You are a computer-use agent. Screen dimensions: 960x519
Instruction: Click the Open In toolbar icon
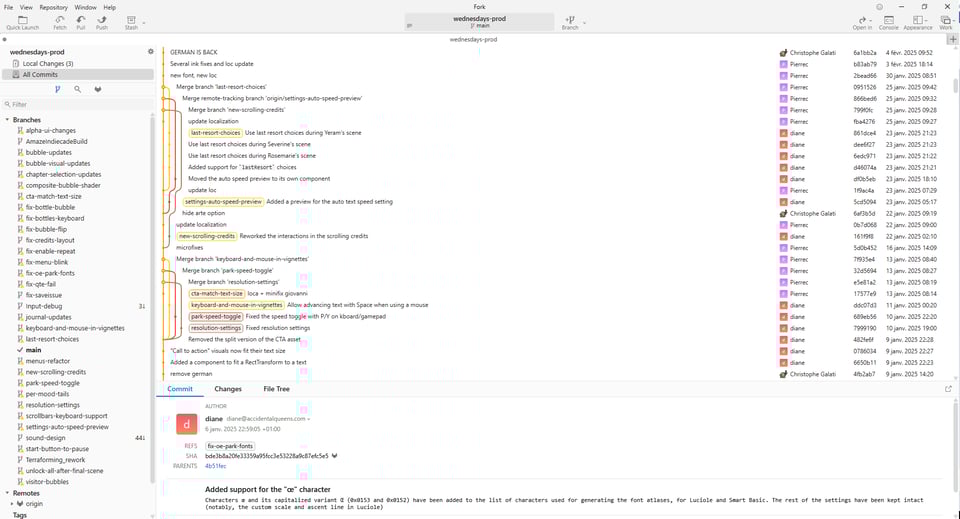(862, 23)
